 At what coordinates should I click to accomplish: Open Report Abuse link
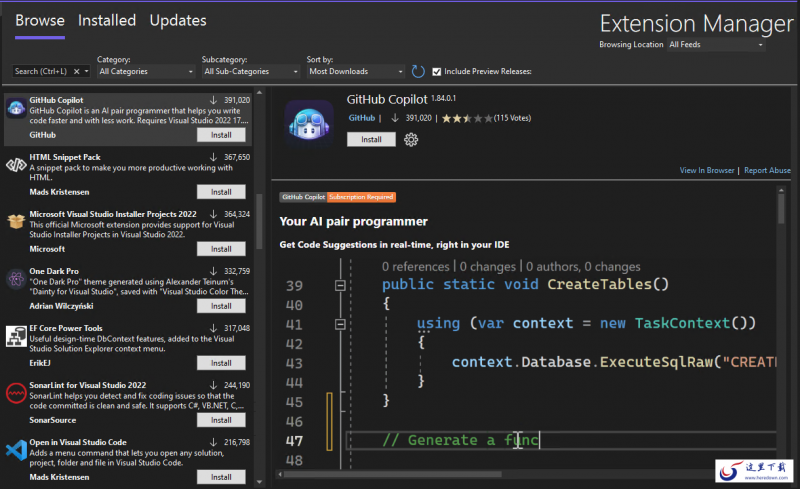(x=767, y=170)
